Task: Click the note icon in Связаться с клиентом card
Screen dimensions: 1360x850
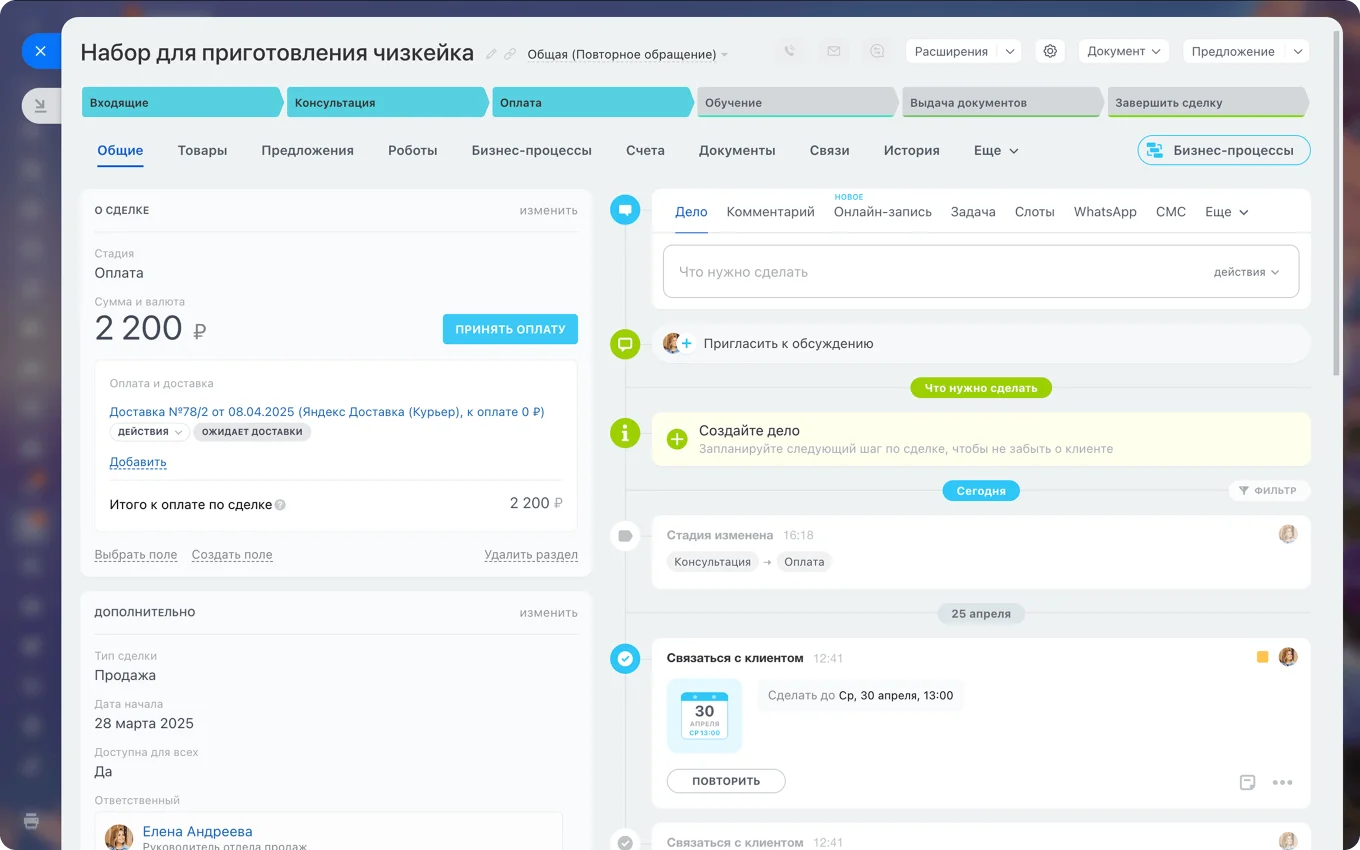Action: [1247, 782]
